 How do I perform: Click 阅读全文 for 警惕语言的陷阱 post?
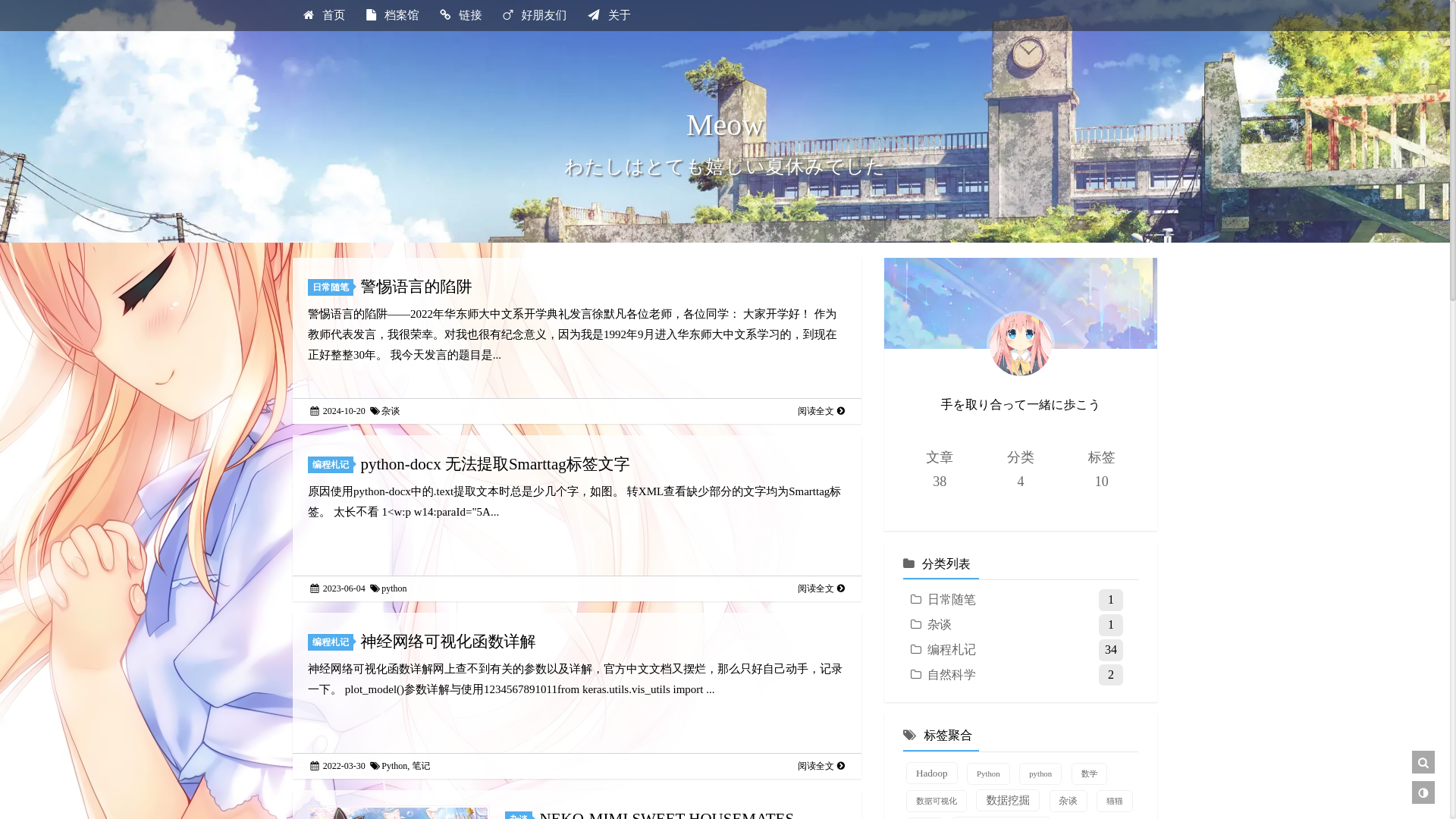coord(821,411)
